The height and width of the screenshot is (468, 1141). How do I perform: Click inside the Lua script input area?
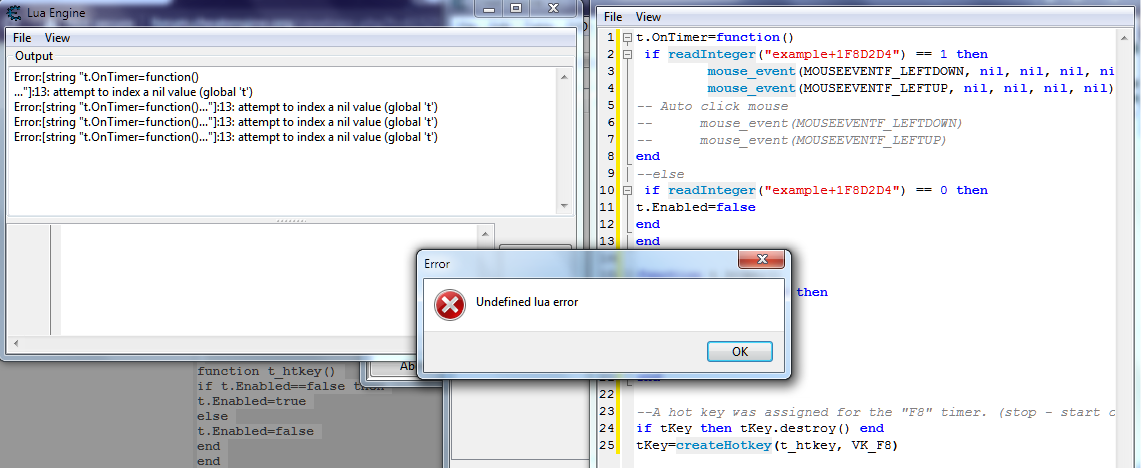(x=268, y=279)
